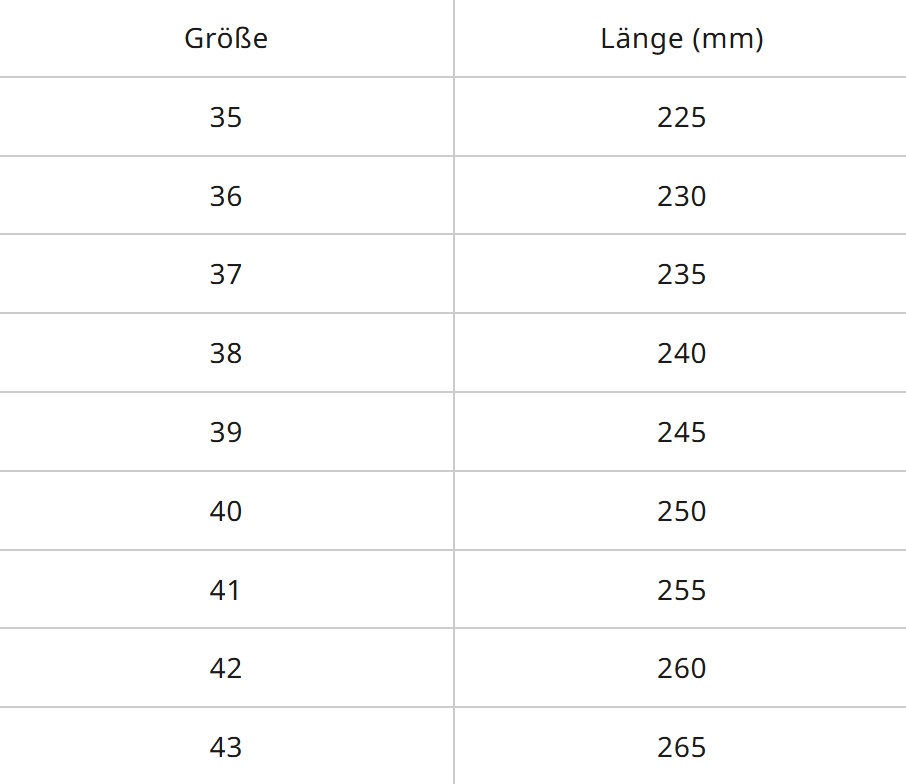The height and width of the screenshot is (784, 906).
Task: Select the size 37 cell
Action: click(226, 274)
